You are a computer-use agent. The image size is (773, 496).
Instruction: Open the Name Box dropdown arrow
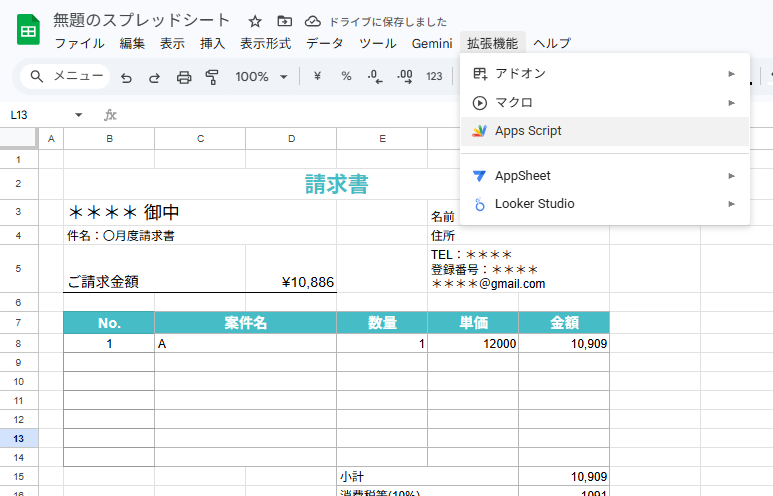(x=79, y=115)
